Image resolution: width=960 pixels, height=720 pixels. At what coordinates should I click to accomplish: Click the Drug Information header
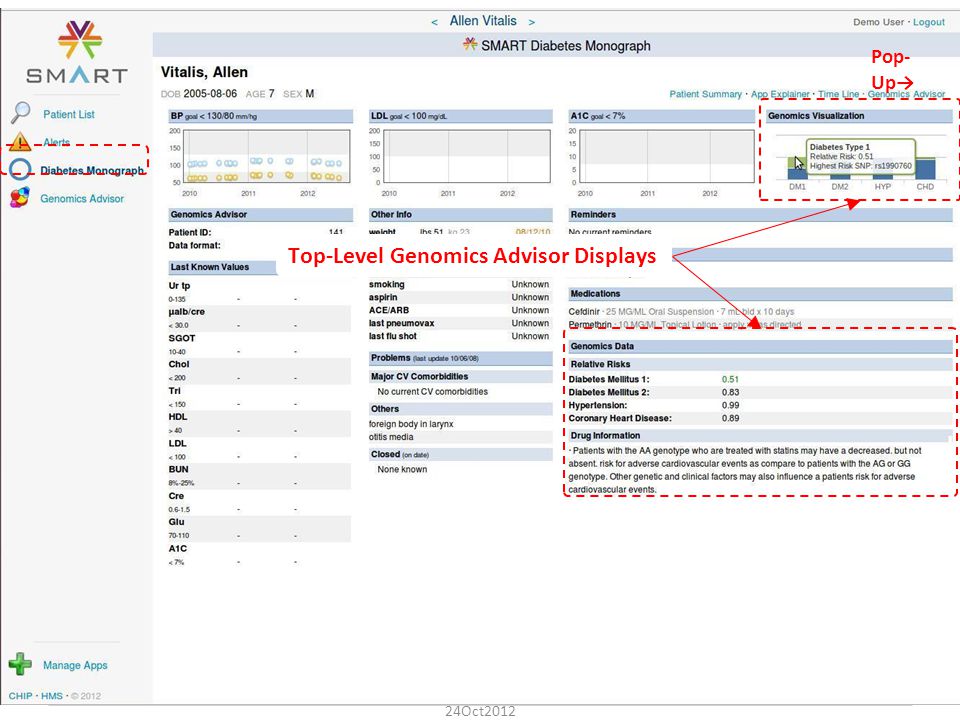tap(760, 435)
